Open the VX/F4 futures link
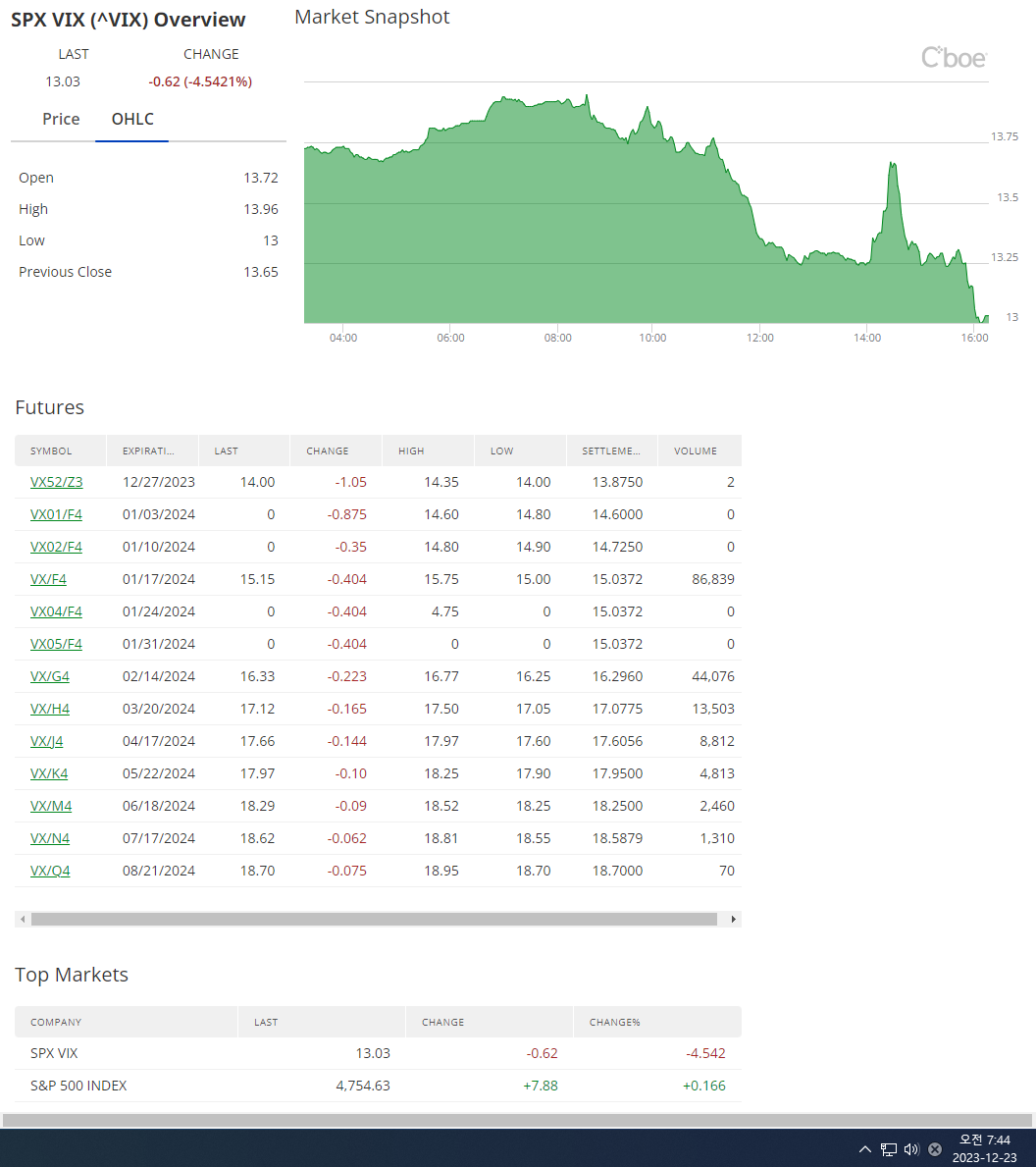 48,579
